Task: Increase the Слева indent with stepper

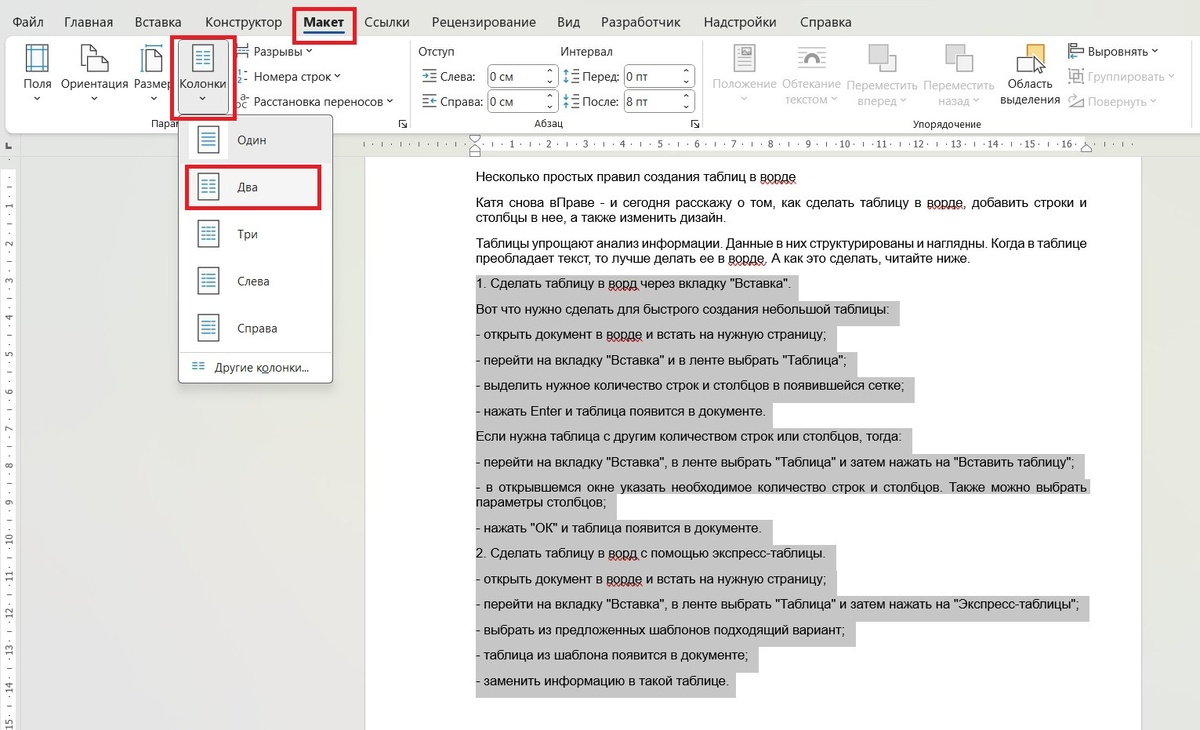Action: [x=550, y=71]
